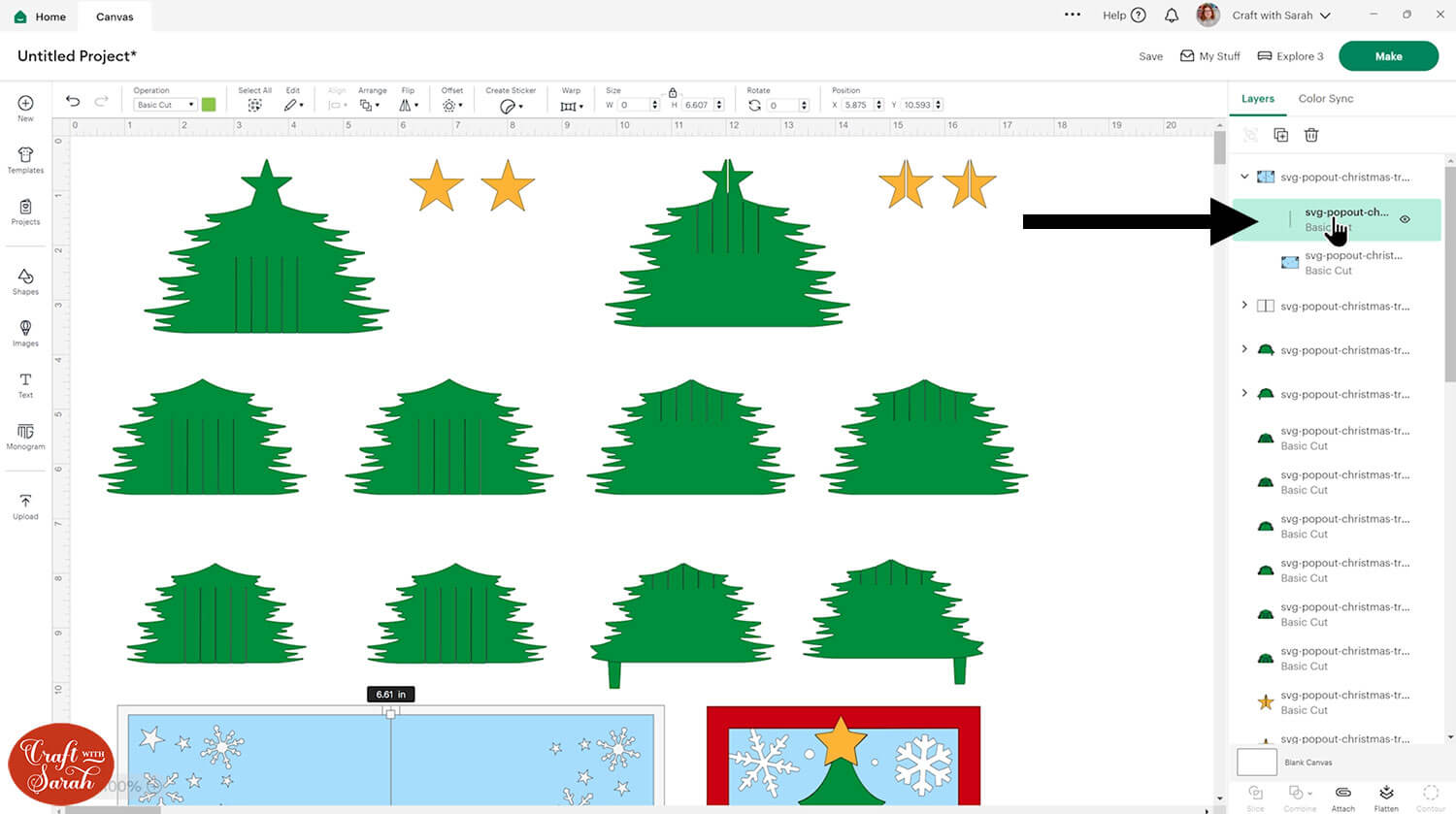Click the Position Y field
Image resolution: width=1456 pixels, height=814 pixels.
[x=922, y=105]
